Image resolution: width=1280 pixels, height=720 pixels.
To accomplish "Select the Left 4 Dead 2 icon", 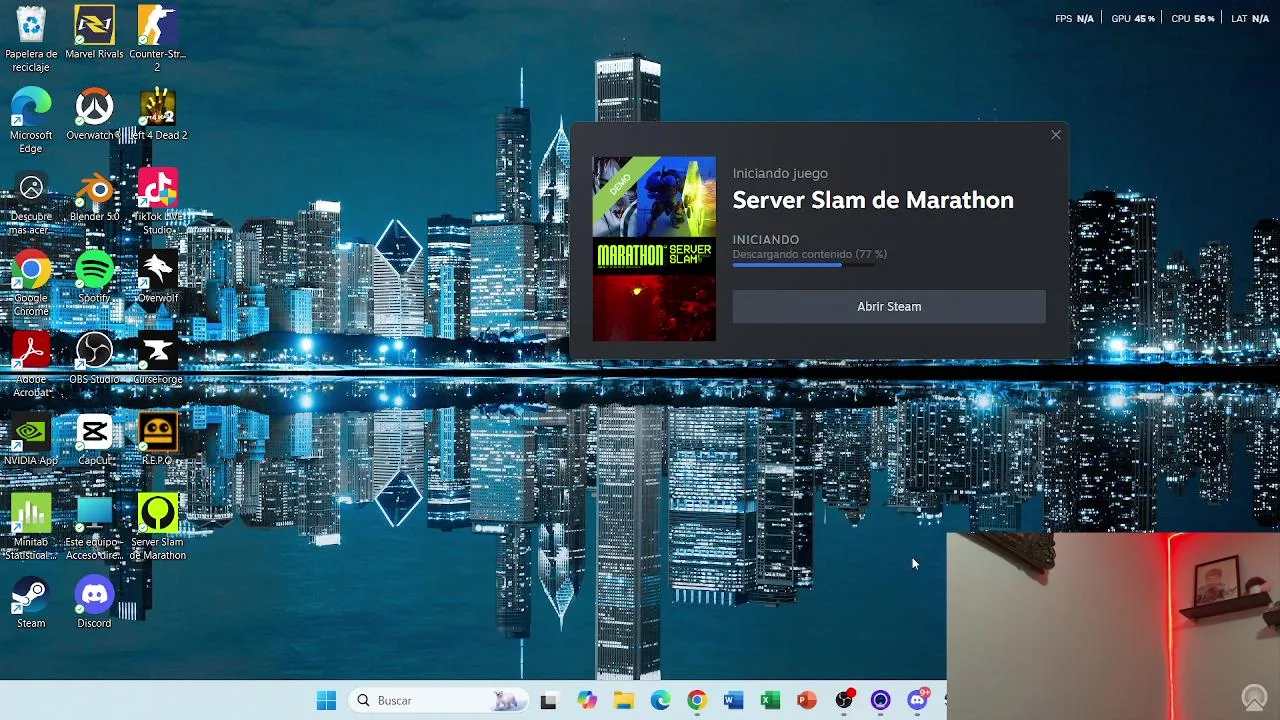I will pos(157,113).
